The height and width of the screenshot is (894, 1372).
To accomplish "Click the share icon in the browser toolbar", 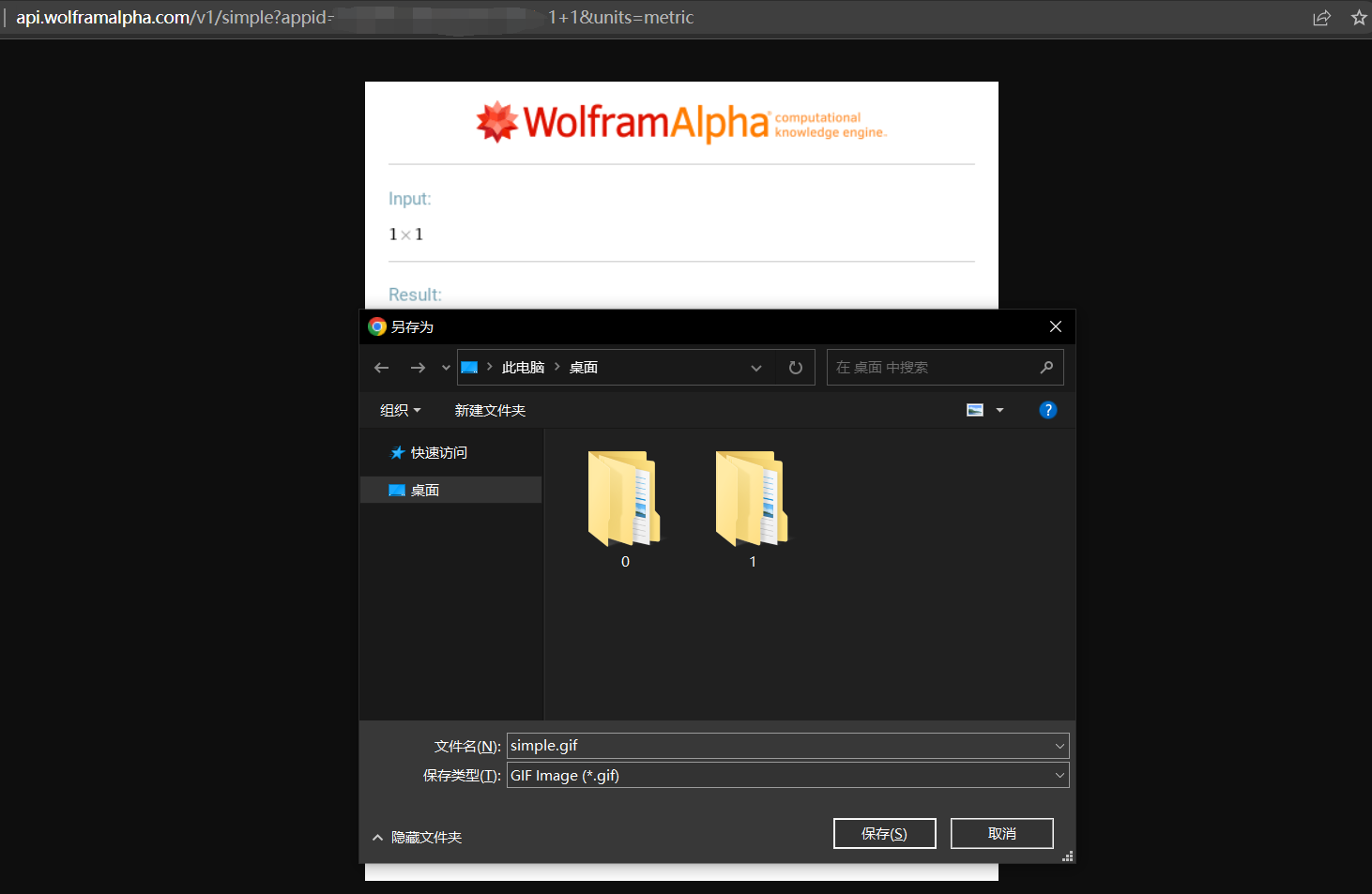I will point(1322,17).
